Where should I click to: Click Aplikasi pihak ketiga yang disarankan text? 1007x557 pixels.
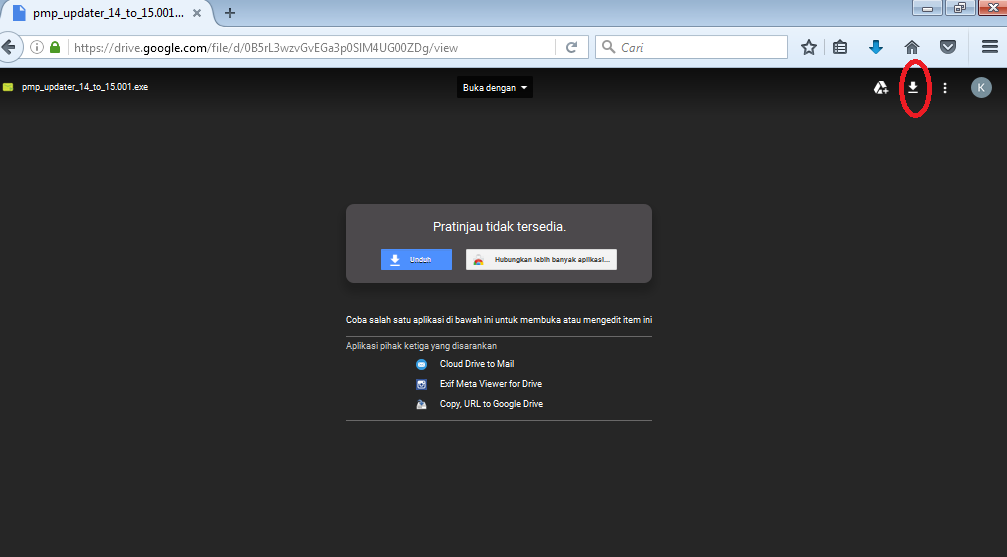(421, 346)
